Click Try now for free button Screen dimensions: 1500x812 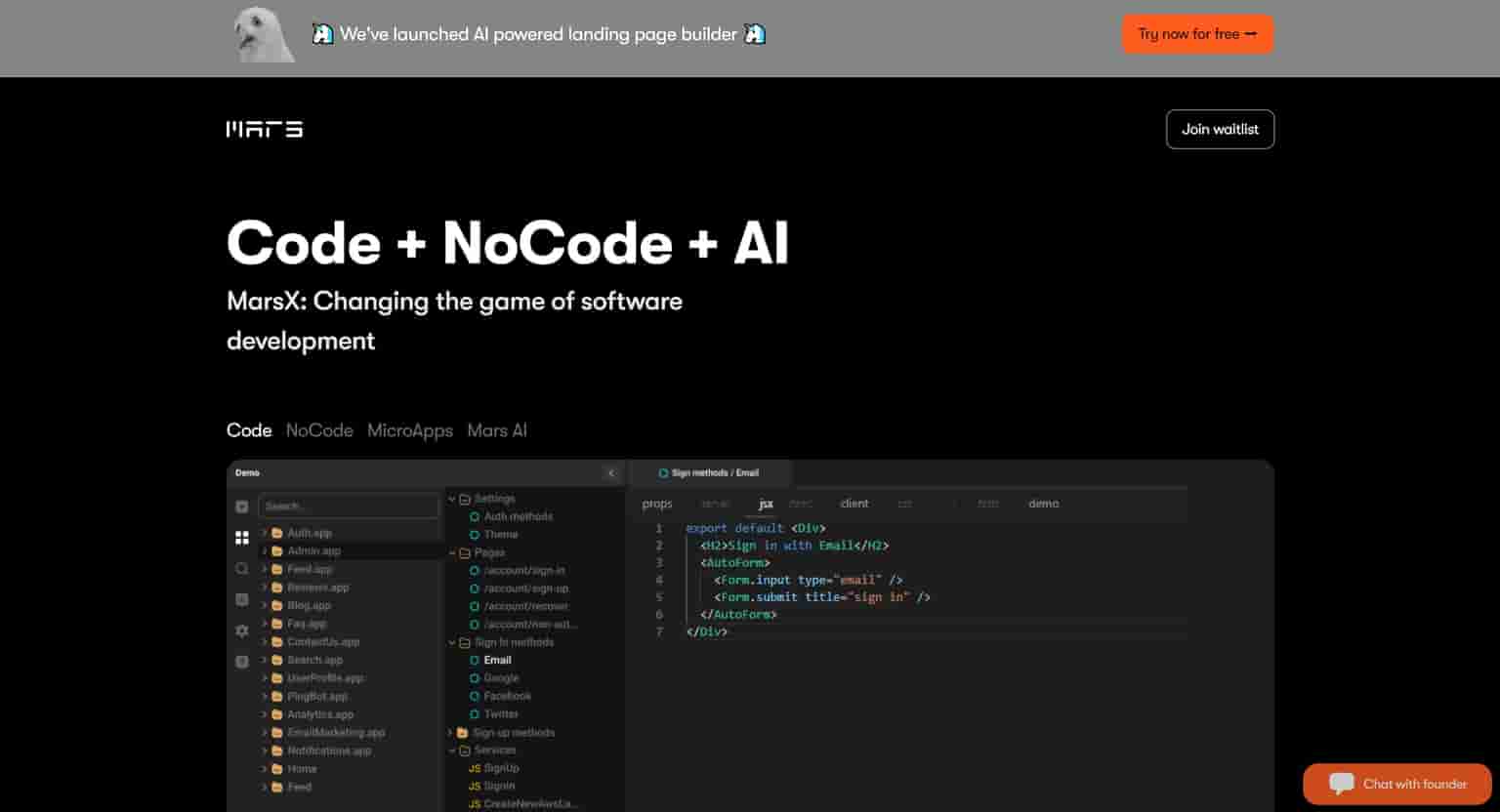tap(1197, 34)
